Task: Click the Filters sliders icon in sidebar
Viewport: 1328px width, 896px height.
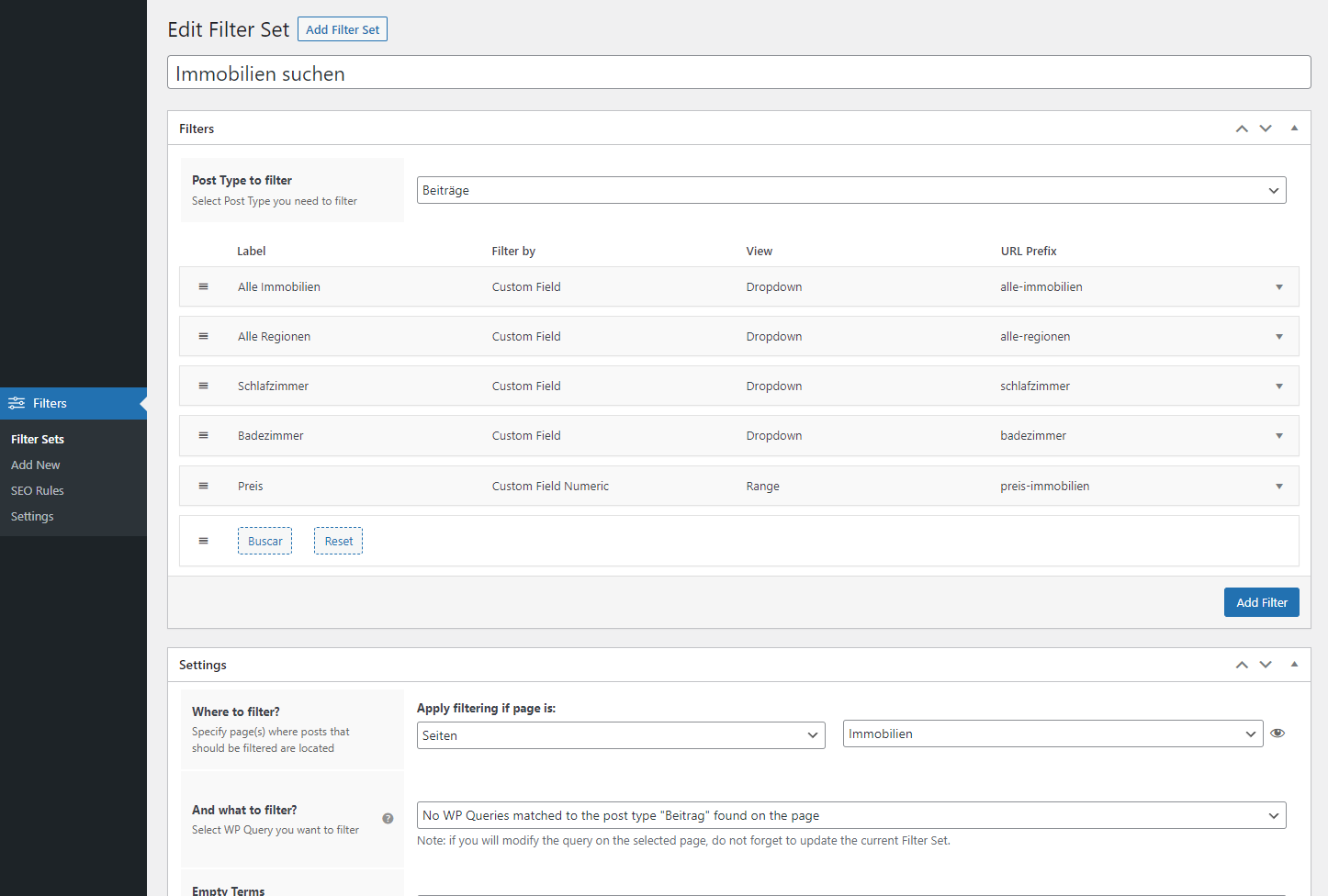Action: click(17, 403)
